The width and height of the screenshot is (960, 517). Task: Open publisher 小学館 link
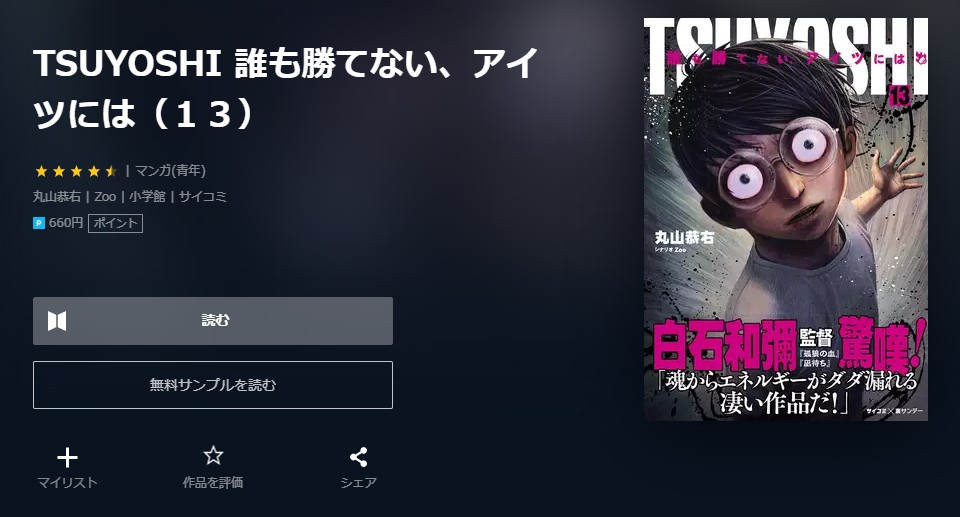147,197
